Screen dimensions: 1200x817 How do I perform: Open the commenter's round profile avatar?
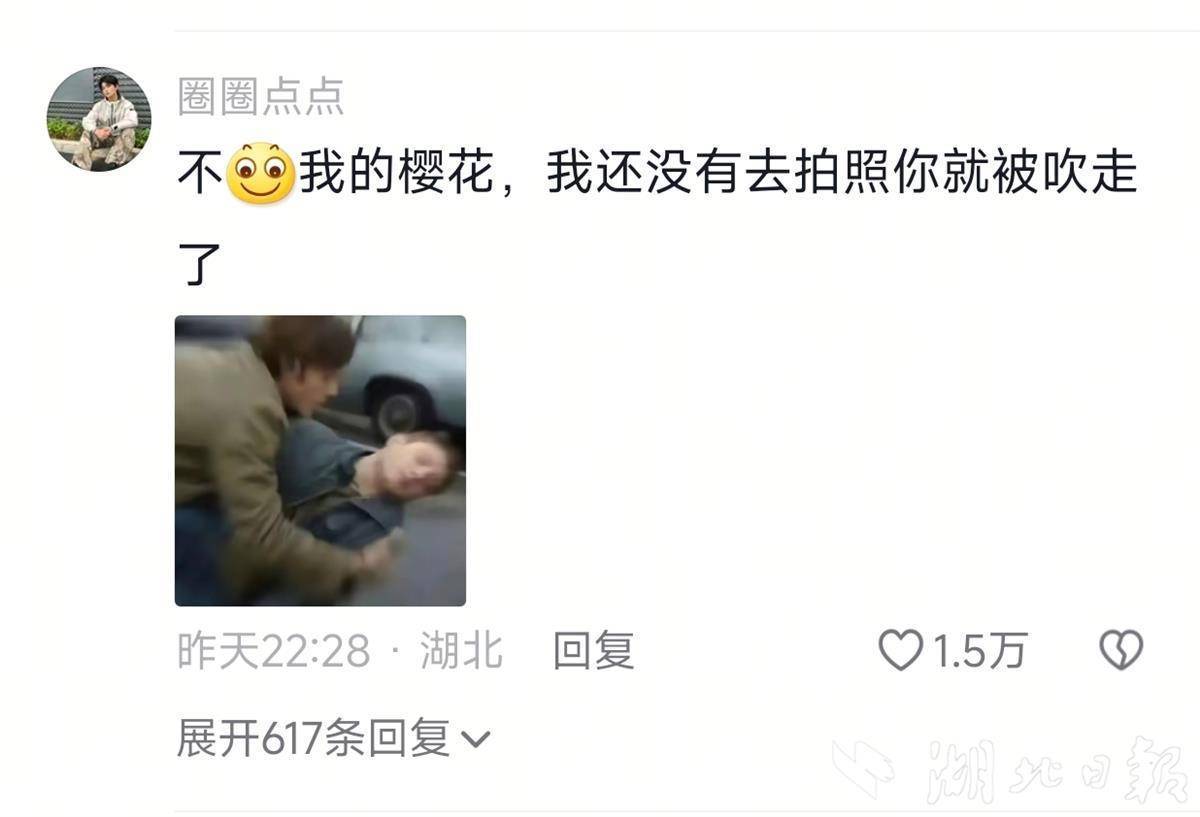point(99,119)
